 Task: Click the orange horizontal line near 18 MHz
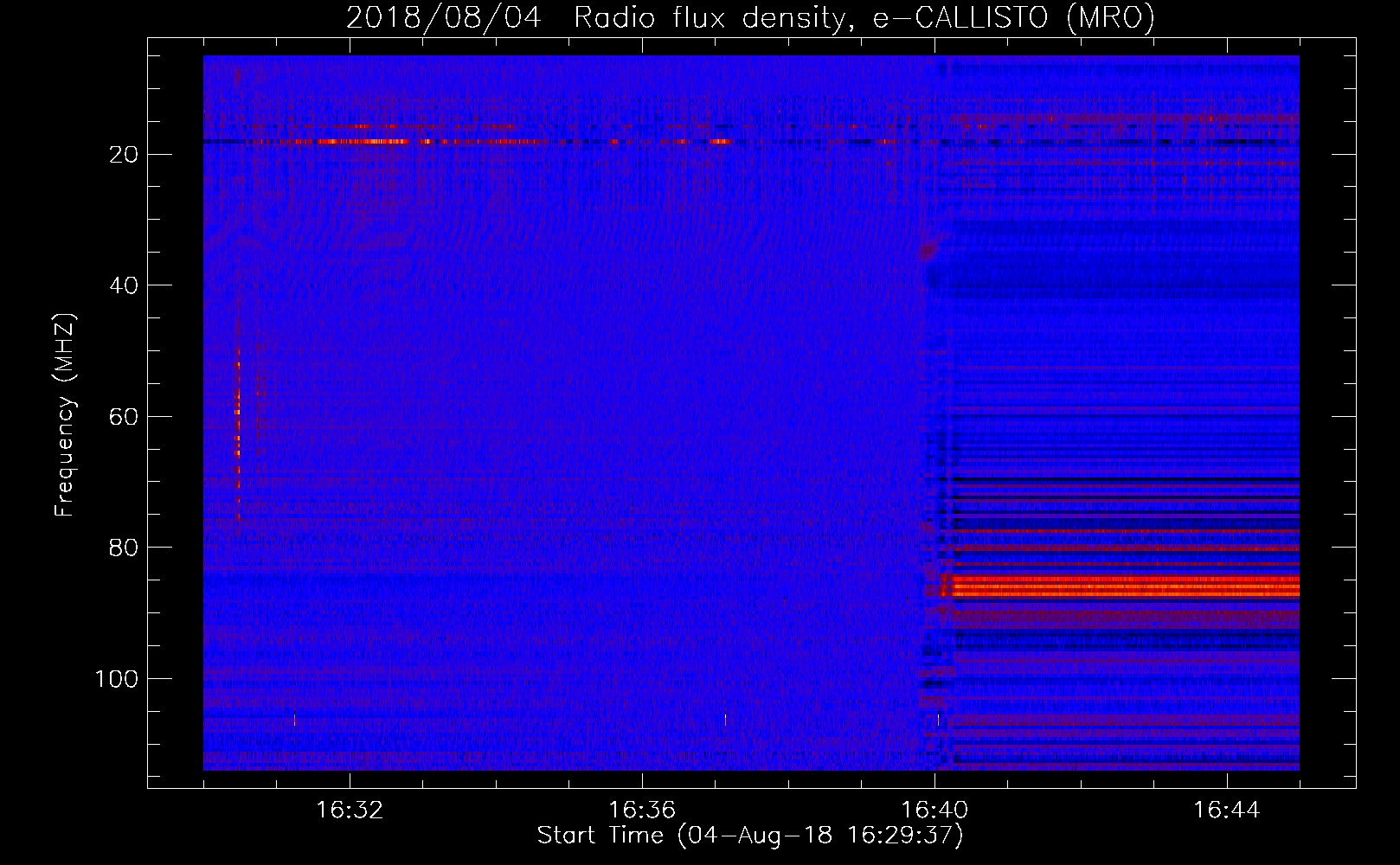[x=363, y=141]
